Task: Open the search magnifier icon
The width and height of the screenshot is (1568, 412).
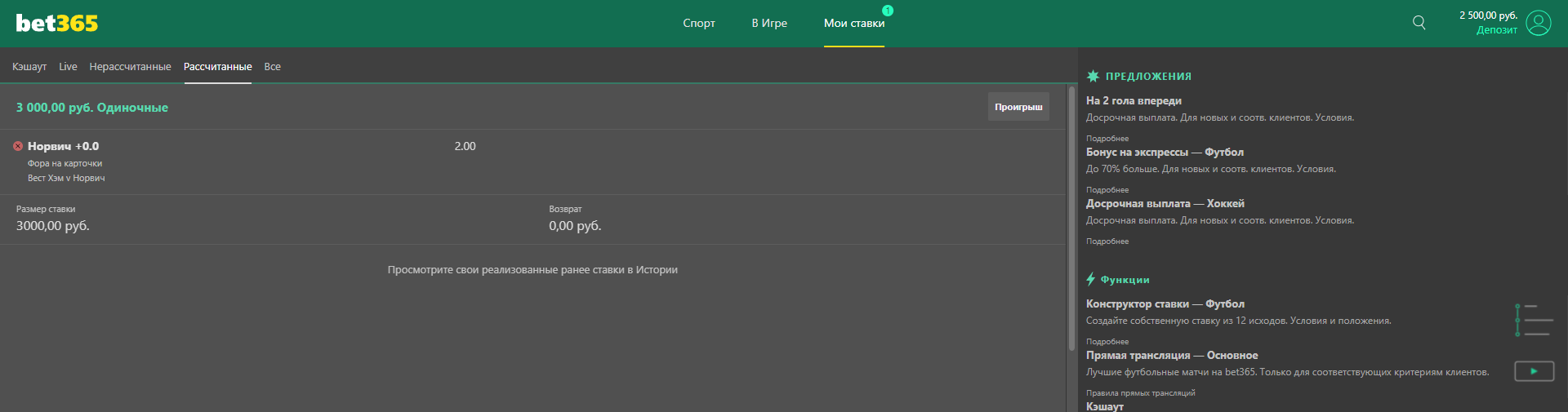Action: pyautogui.click(x=1419, y=23)
